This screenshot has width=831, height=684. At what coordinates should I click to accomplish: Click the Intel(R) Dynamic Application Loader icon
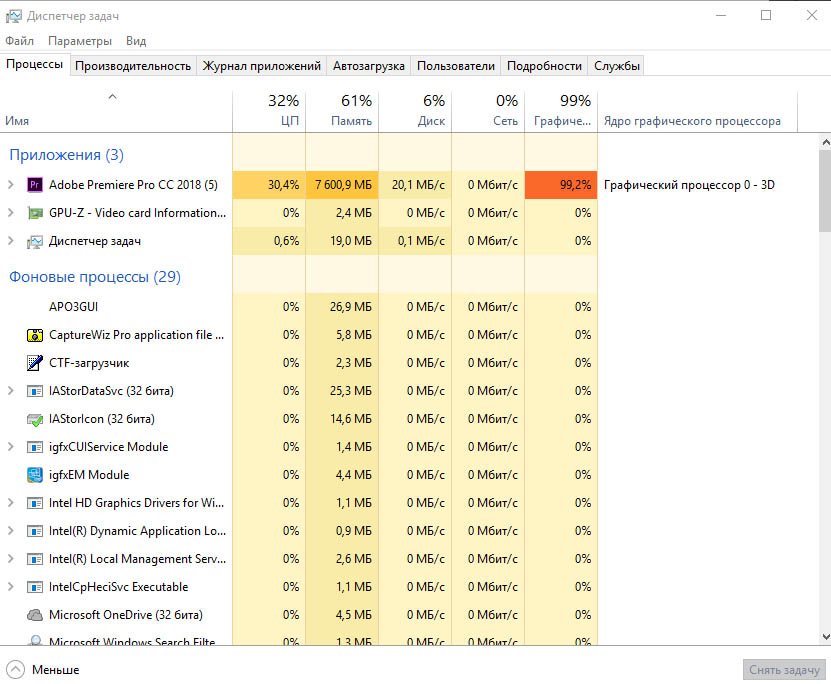pyautogui.click(x=34, y=531)
